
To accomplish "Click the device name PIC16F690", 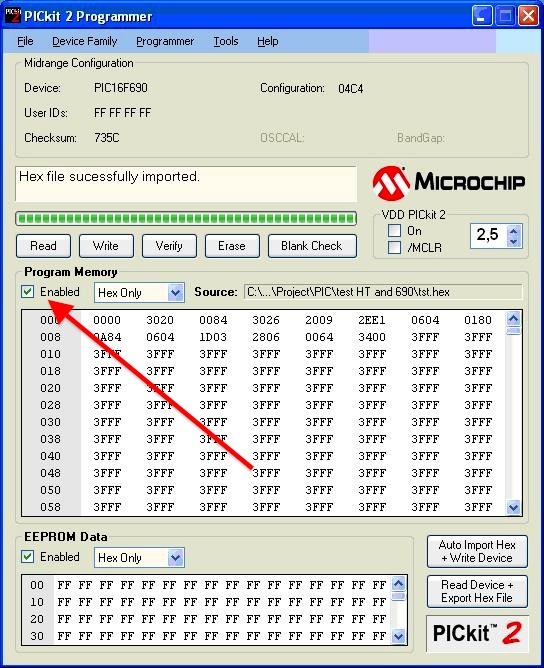I will [121, 88].
